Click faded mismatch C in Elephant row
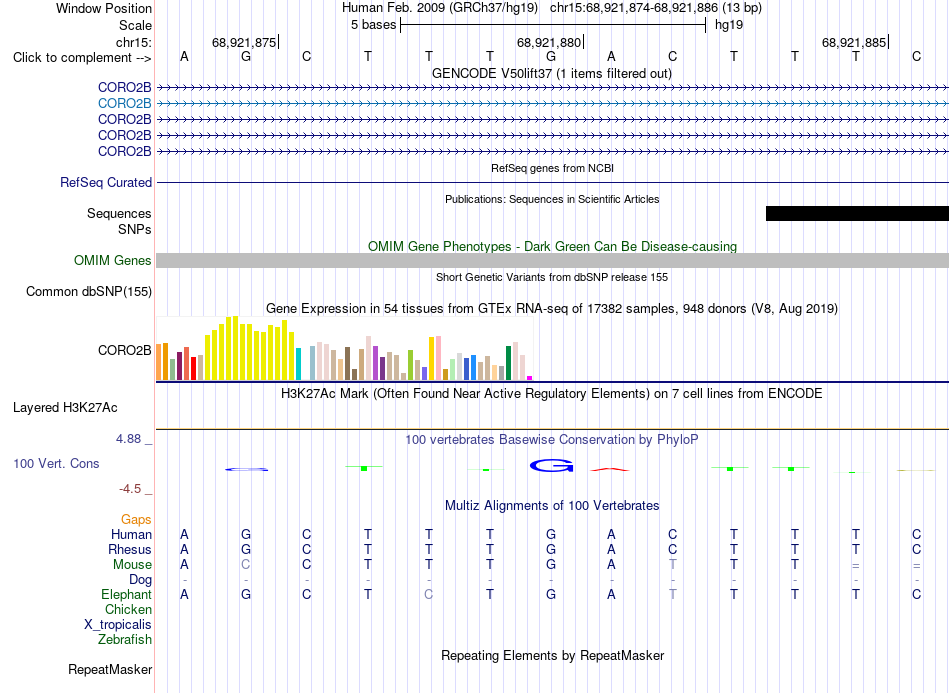 [428, 595]
